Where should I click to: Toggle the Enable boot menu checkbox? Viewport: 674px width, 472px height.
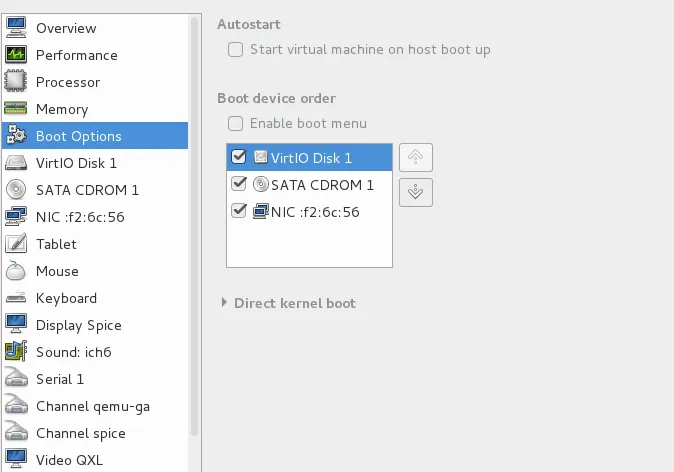coord(235,124)
